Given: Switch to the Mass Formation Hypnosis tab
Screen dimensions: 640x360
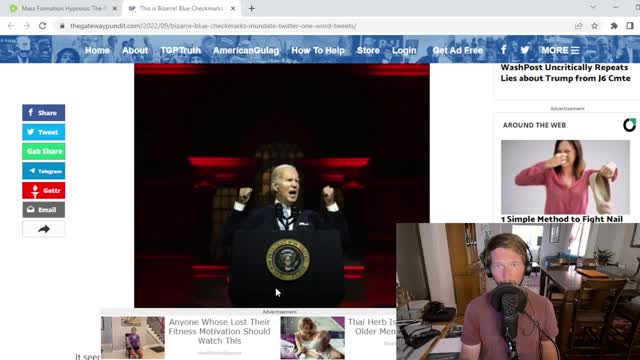Looking at the screenshot, I should pyautogui.click(x=61, y=8).
